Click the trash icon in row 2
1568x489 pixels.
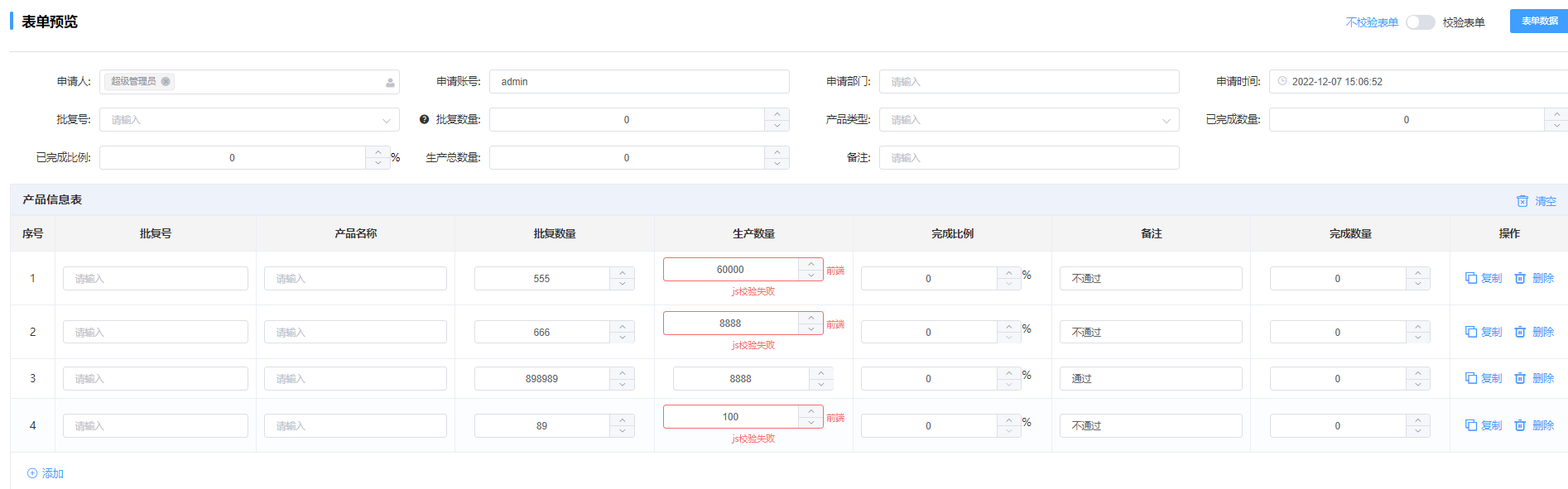(x=1520, y=332)
